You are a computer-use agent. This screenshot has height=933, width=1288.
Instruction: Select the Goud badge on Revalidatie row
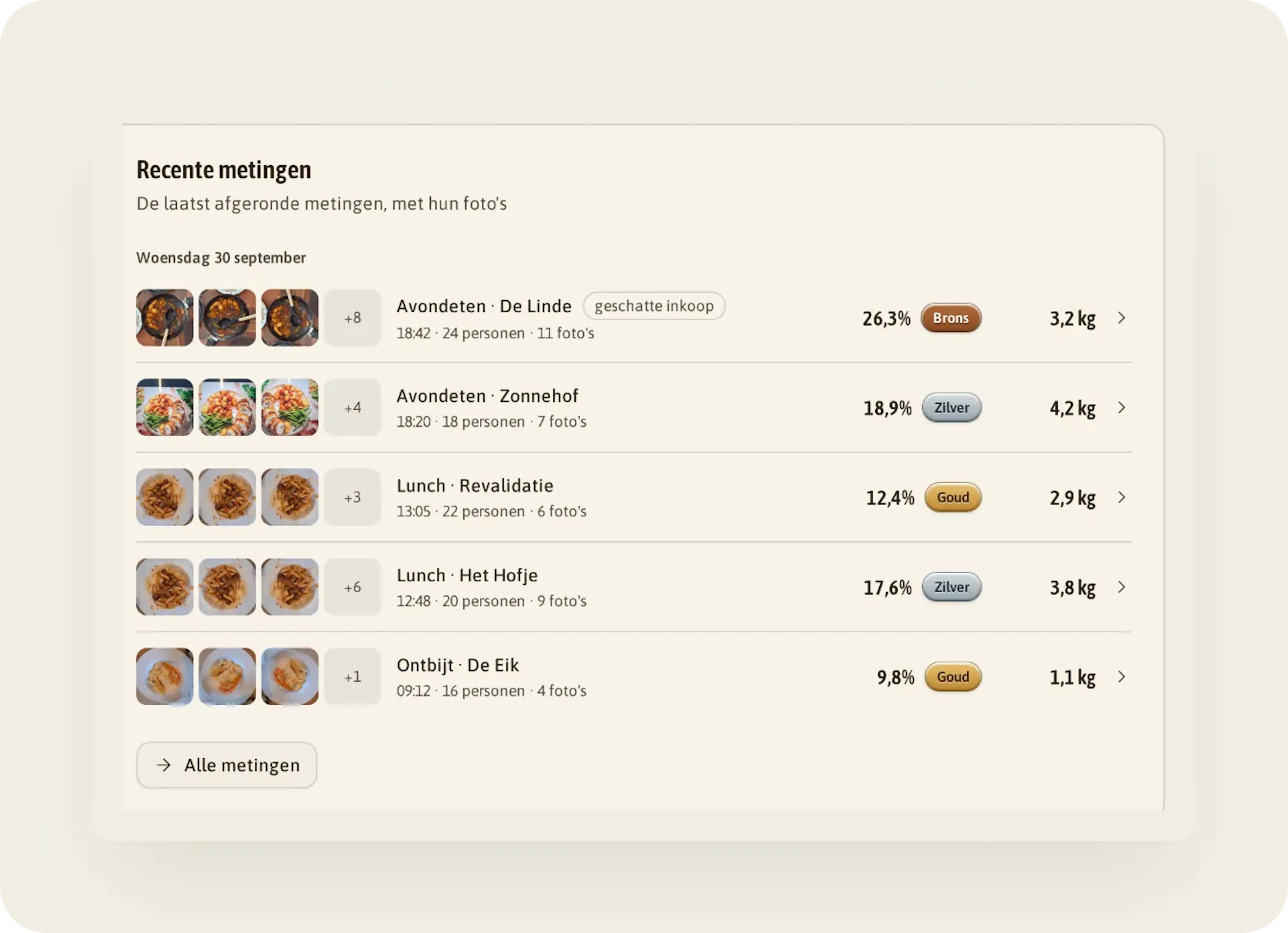pos(953,497)
